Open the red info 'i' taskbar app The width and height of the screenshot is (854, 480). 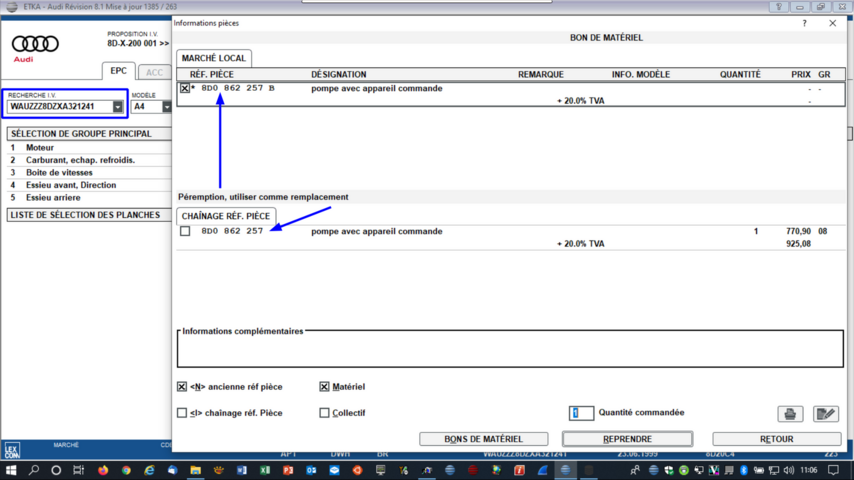519,470
